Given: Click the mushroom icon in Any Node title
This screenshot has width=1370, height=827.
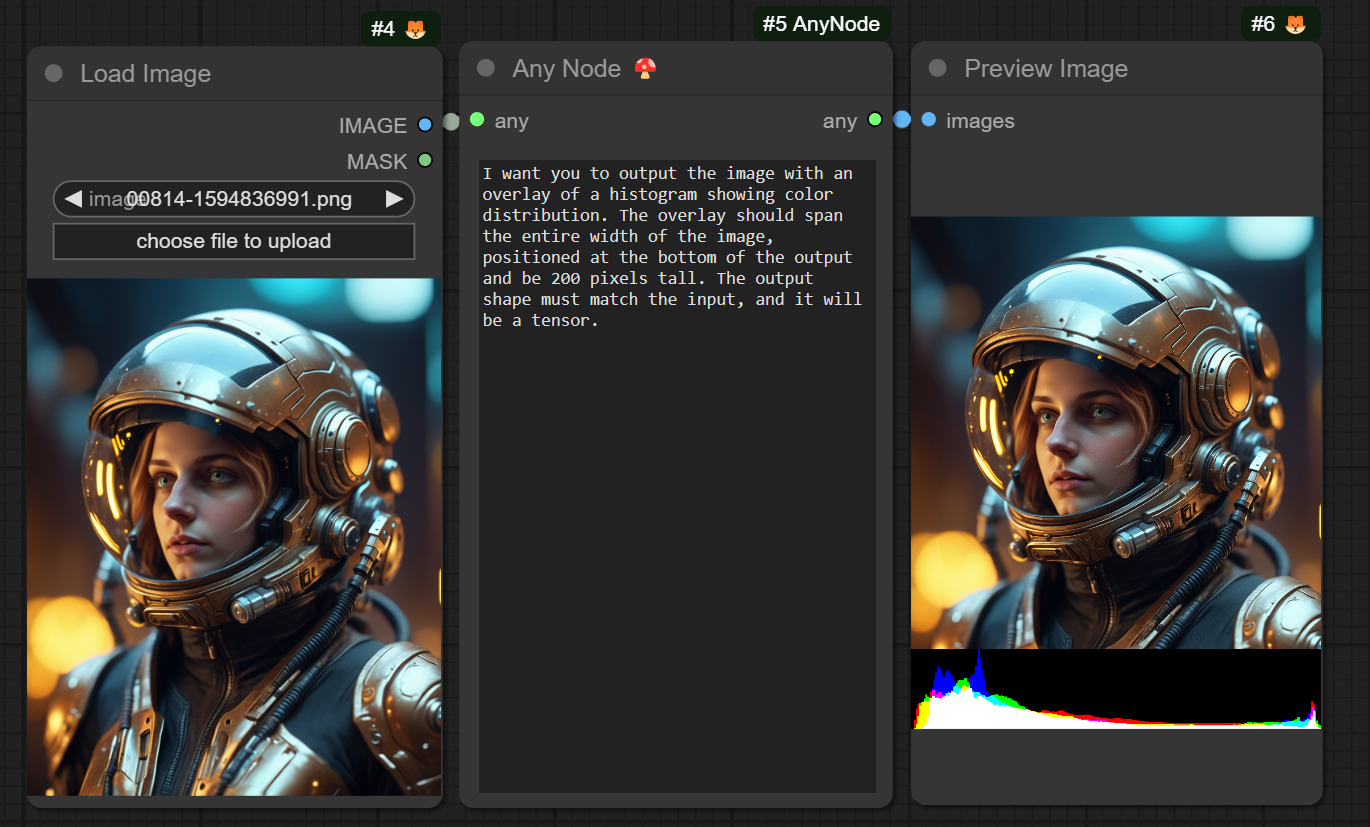Looking at the screenshot, I should coord(646,69).
